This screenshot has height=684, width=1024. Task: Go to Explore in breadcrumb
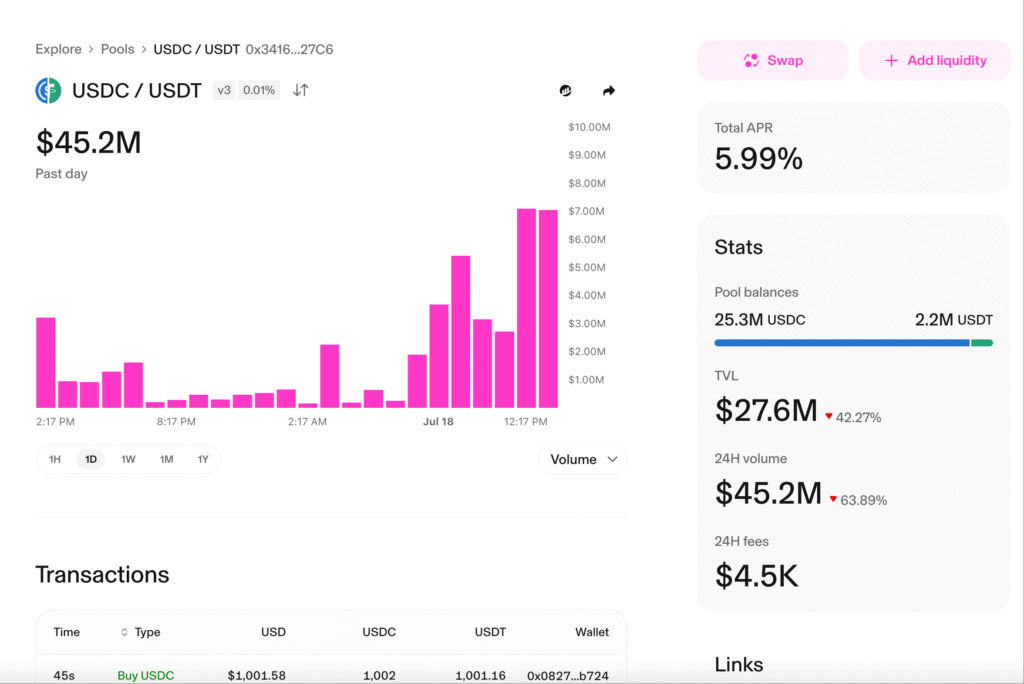click(58, 49)
